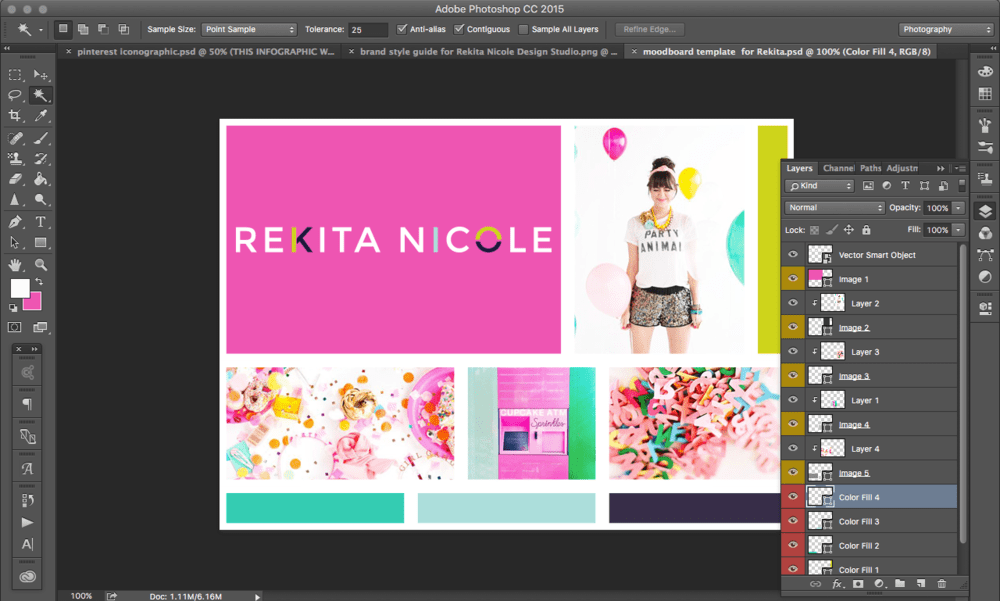Click the pink background color swatch

[x=34, y=303]
